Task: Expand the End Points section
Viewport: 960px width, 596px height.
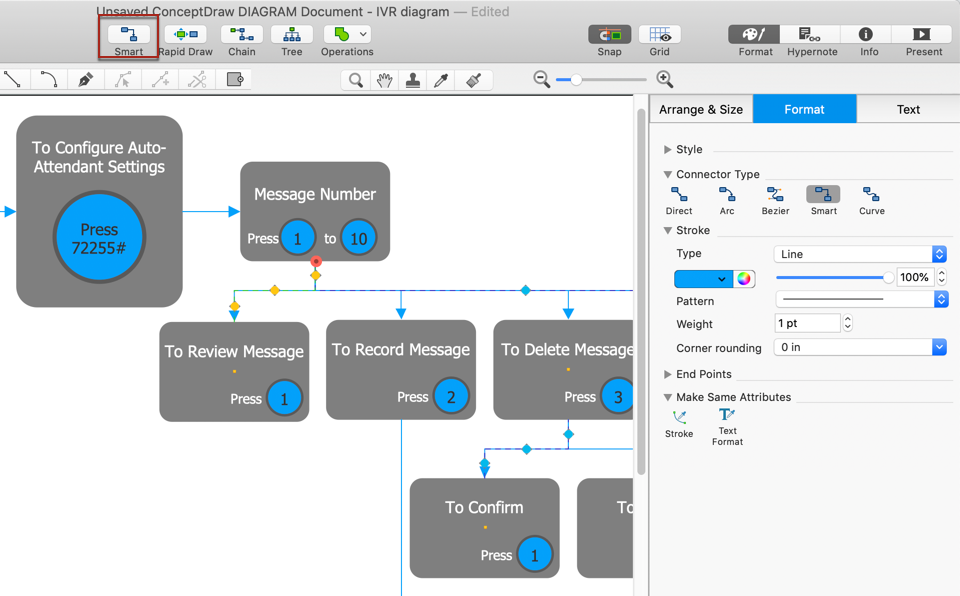Action: tap(668, 375)
